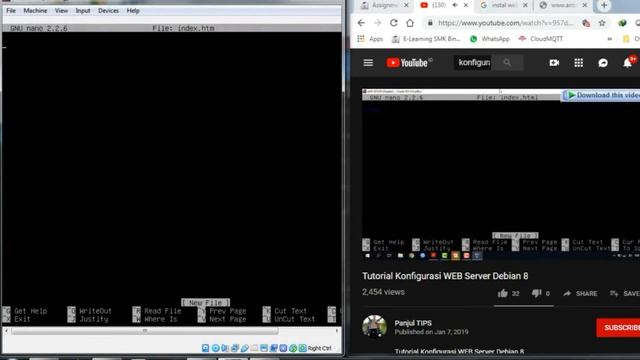640x360 pixels.
Task: Open the File menu in VirtualBox
Action: click(x=11, y=11)
